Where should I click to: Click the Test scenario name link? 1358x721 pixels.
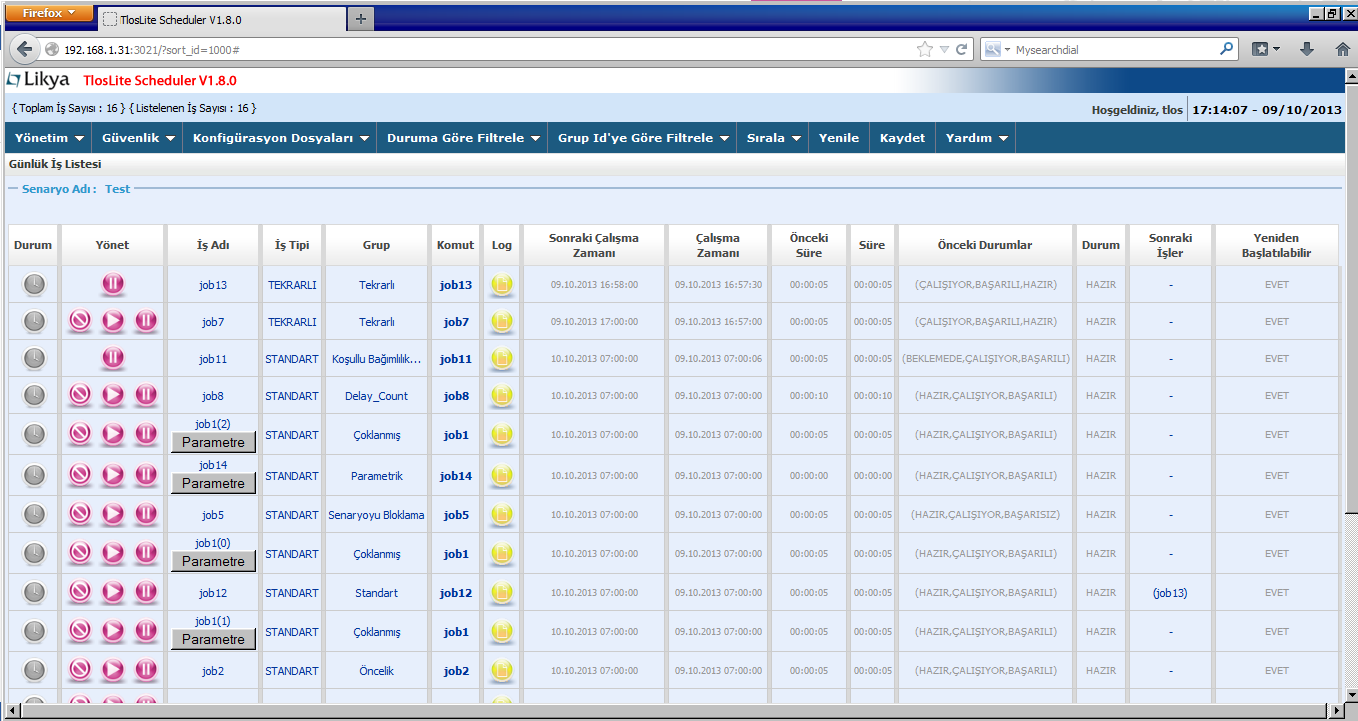click(x=117, y=188)
